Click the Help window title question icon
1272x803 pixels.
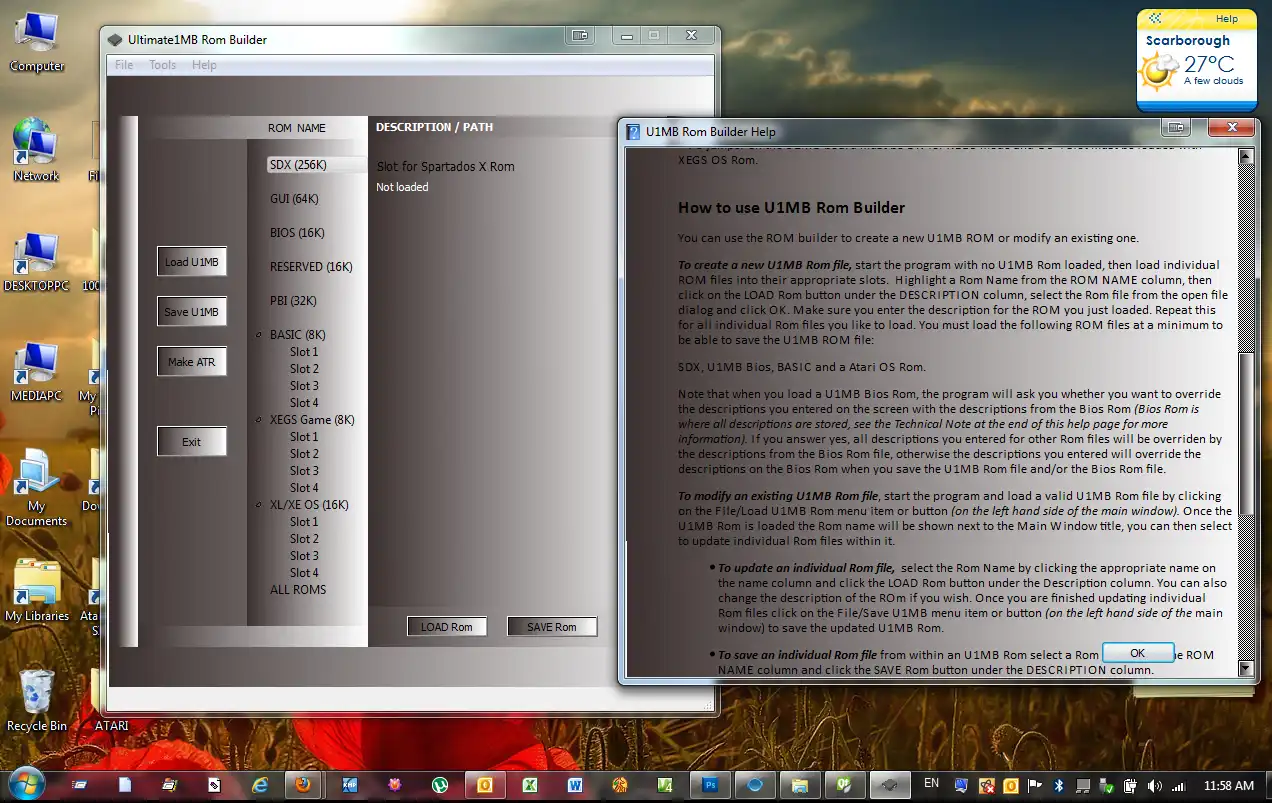point(634,131)
